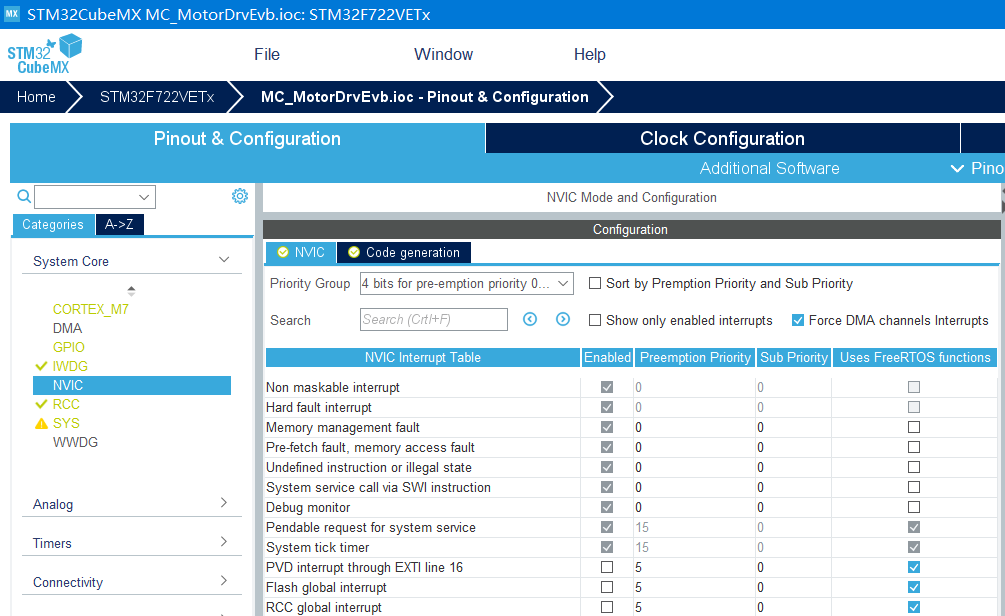Click the magnifier icon beside category search
The height and width of the screenshot is (616, 1005).
(24, 196)
